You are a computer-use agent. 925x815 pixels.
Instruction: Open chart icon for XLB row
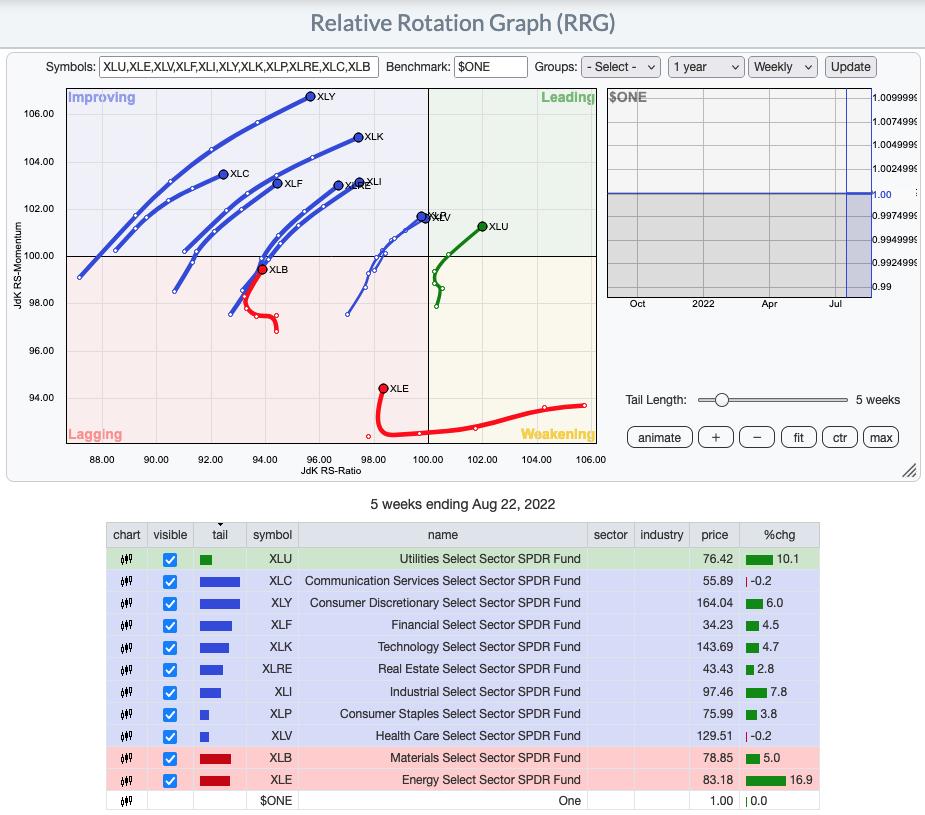tap(126, 758)
